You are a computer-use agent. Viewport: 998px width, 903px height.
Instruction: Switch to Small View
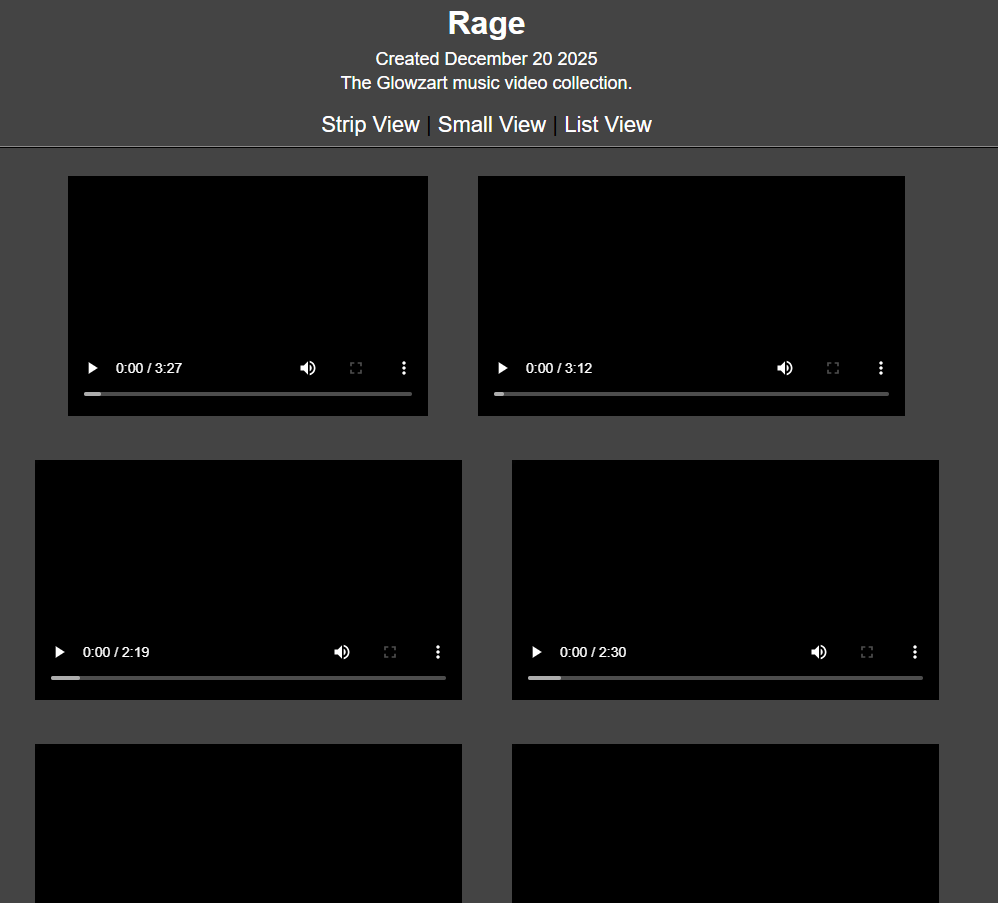tap(492, 125)
